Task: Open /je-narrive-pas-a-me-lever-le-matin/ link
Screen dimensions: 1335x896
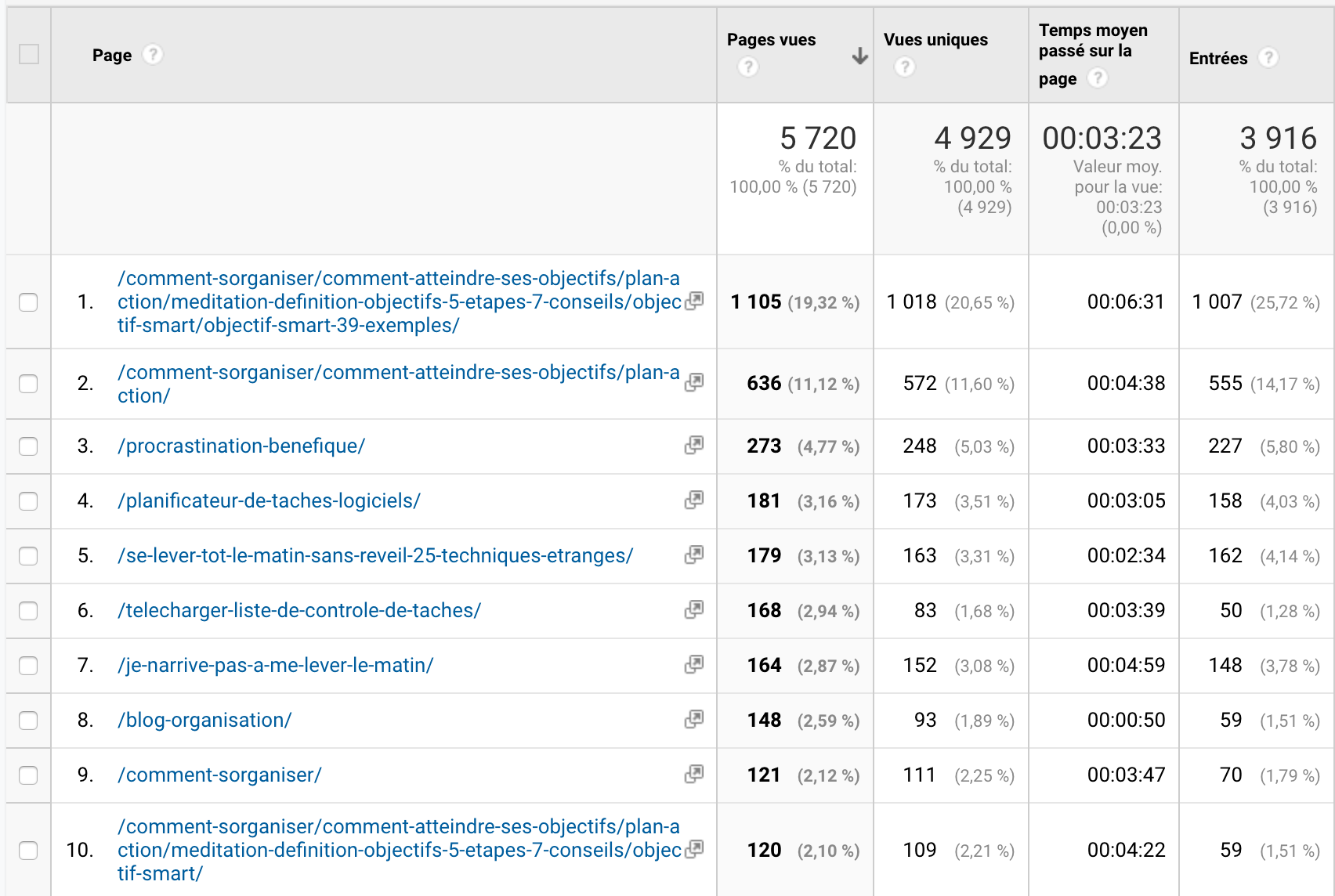Action: tap(275, 665)
